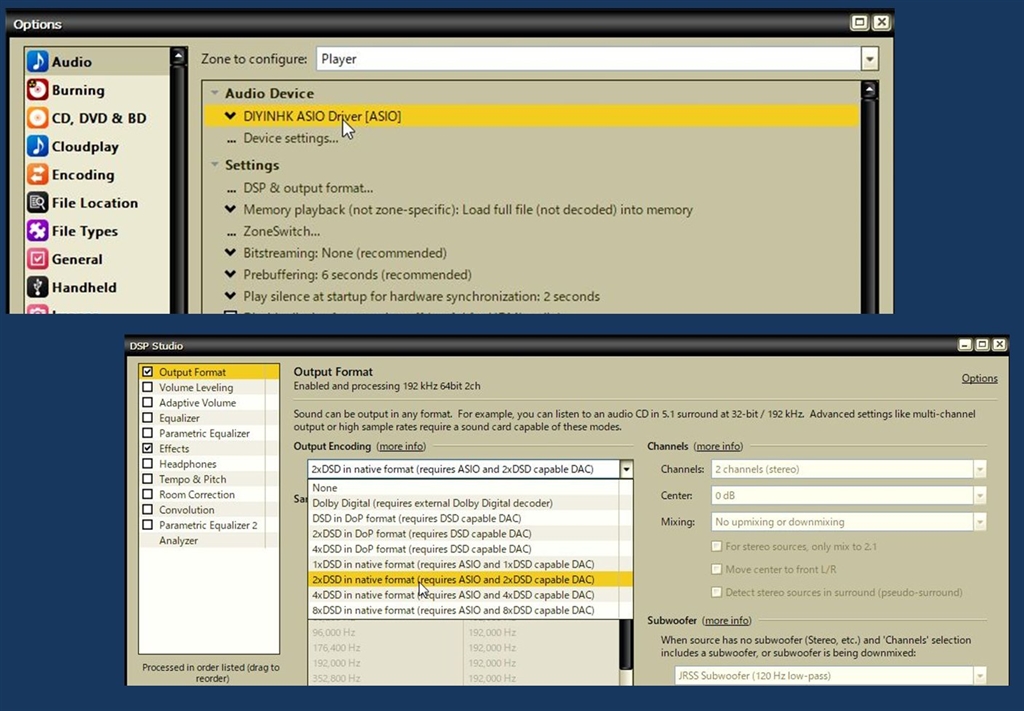Open Device settings link
The width and height of the screenshot is (1024, 711).
coord(291,138)
